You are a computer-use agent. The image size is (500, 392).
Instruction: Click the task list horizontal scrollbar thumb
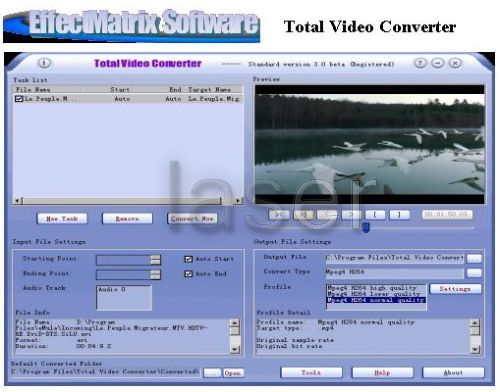click(122, 200)
